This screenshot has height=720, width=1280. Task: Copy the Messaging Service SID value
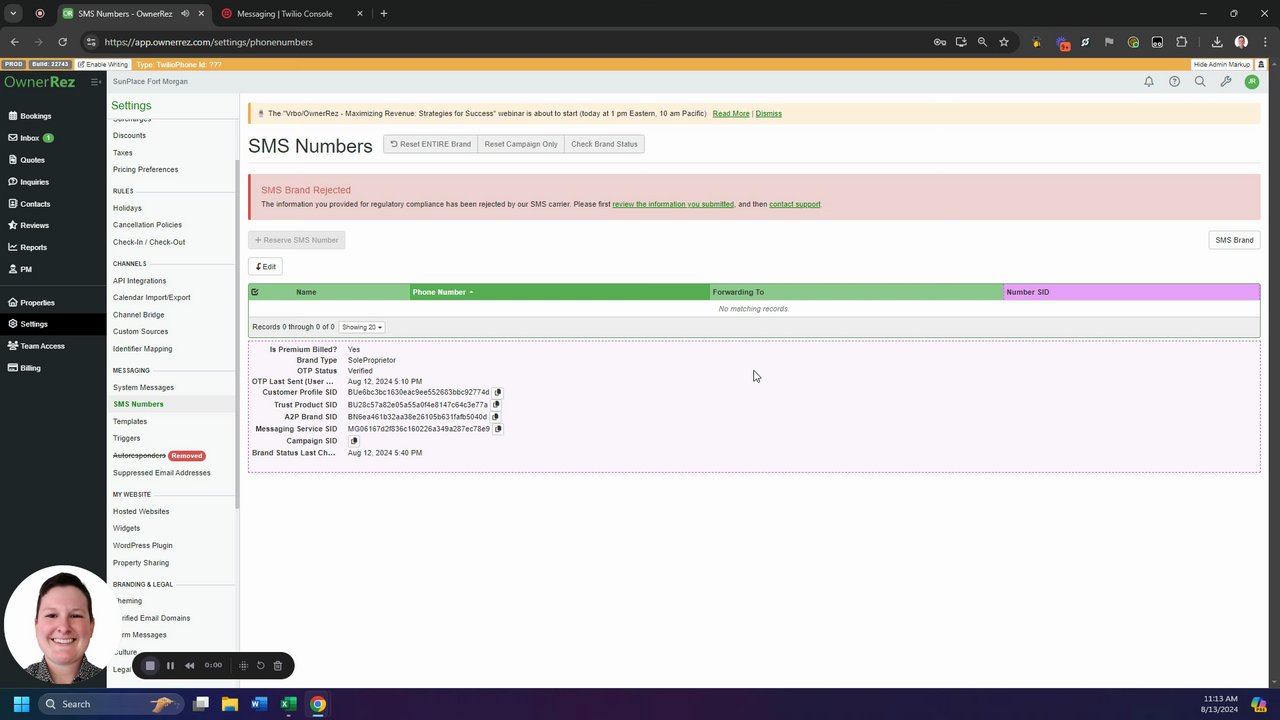click(x=498, y=429)
